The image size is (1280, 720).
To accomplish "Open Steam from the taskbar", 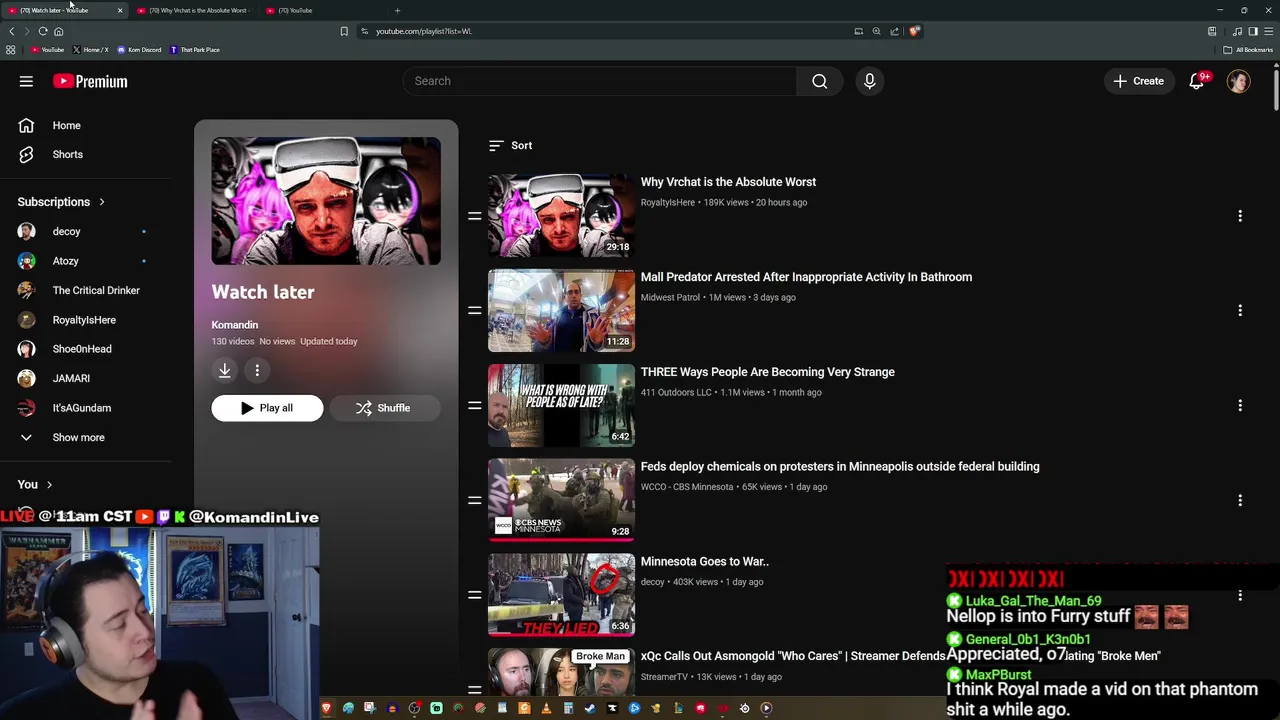I will tap(589, 708).
